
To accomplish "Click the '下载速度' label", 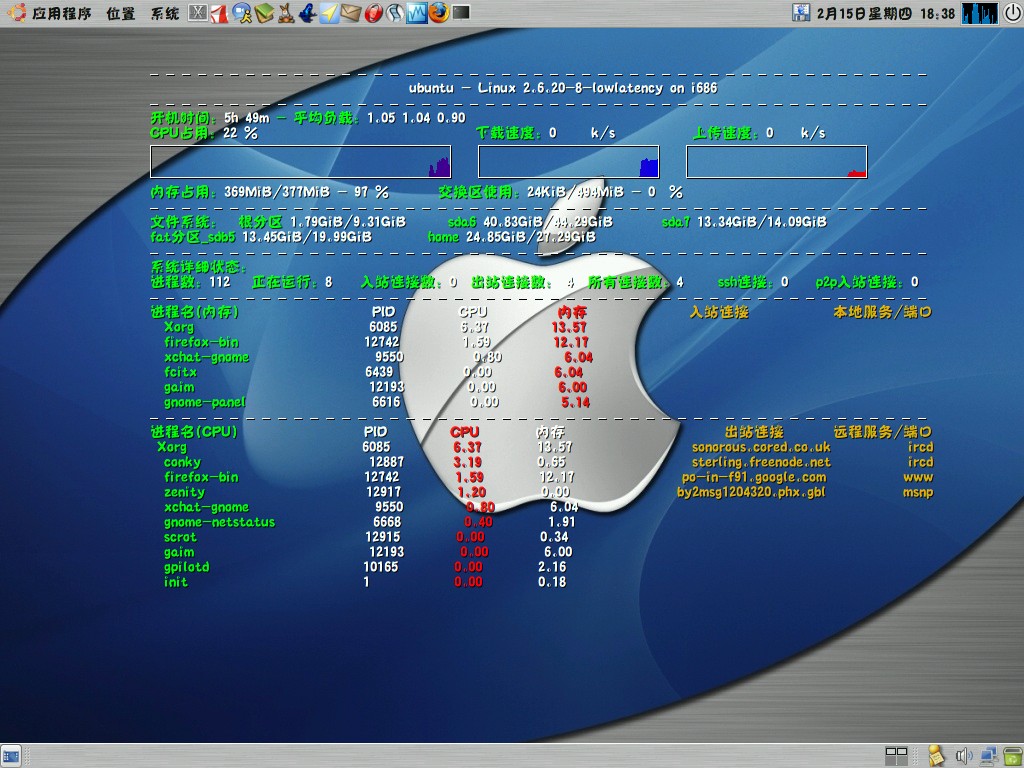I will tap(509, 133).
